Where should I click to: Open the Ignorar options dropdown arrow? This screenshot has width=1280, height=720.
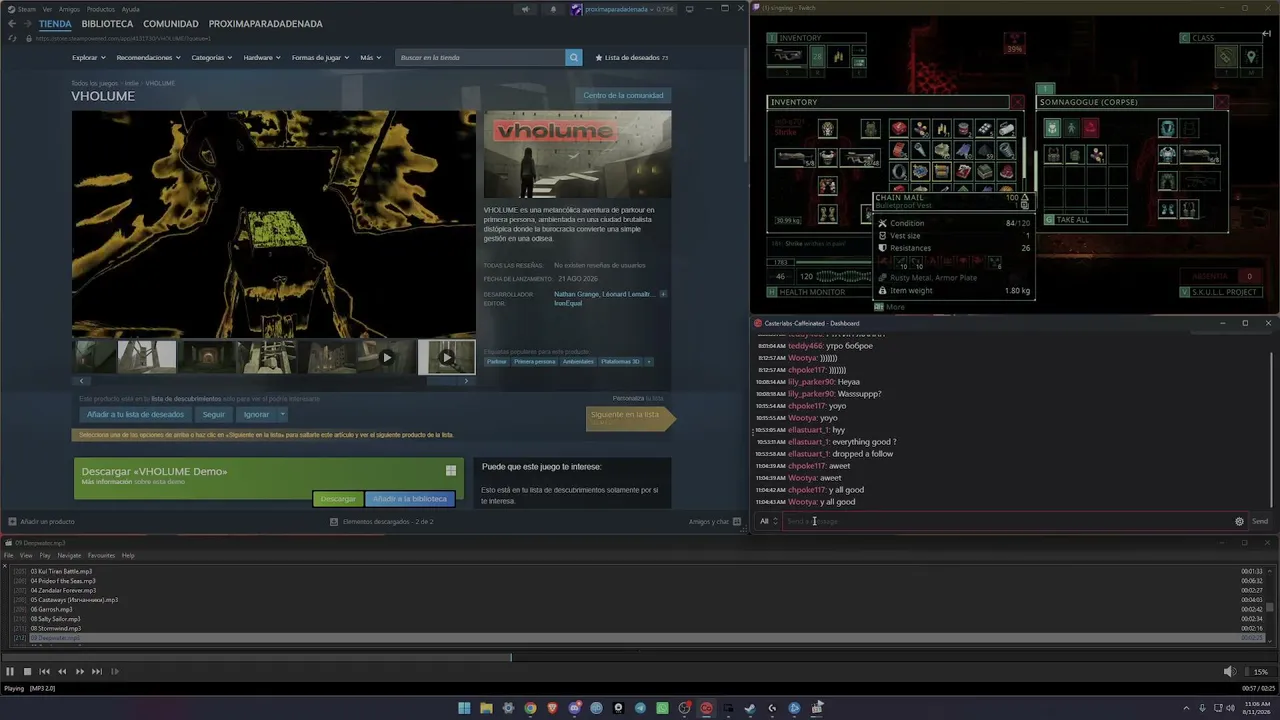(283, 414)
